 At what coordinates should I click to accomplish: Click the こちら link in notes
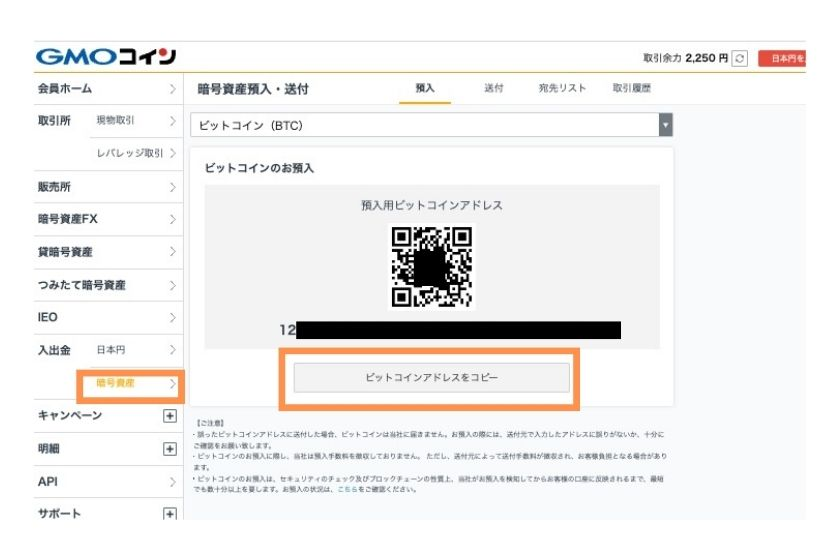point(347,489)
